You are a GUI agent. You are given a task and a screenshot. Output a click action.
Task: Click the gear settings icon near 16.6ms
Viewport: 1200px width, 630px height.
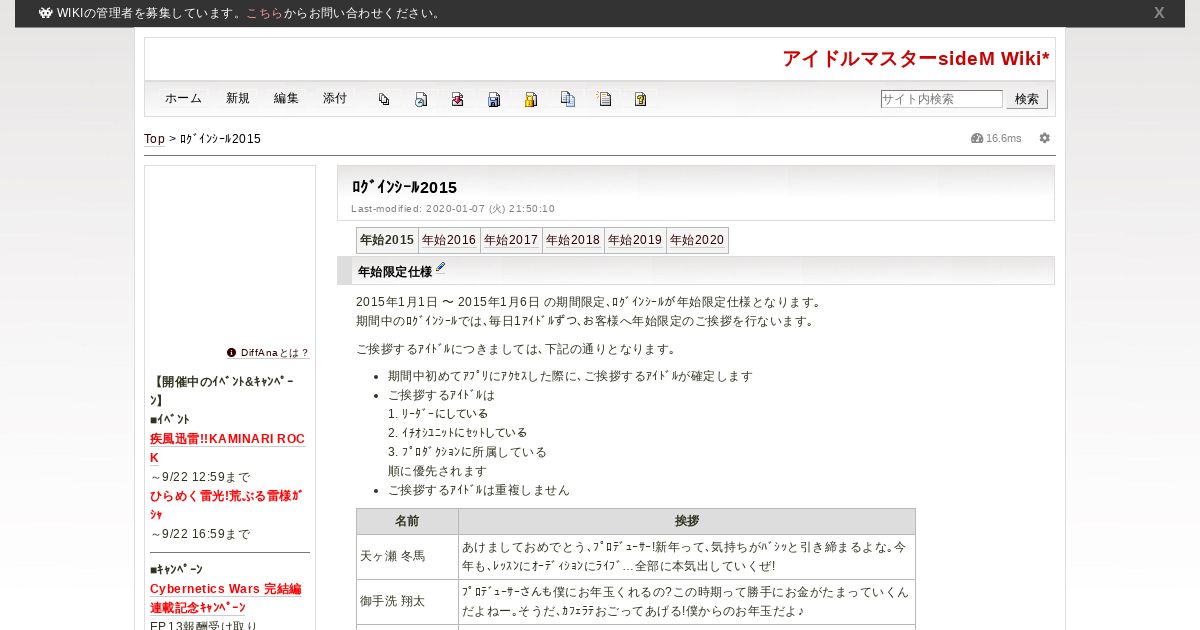tap(1045, 138)
